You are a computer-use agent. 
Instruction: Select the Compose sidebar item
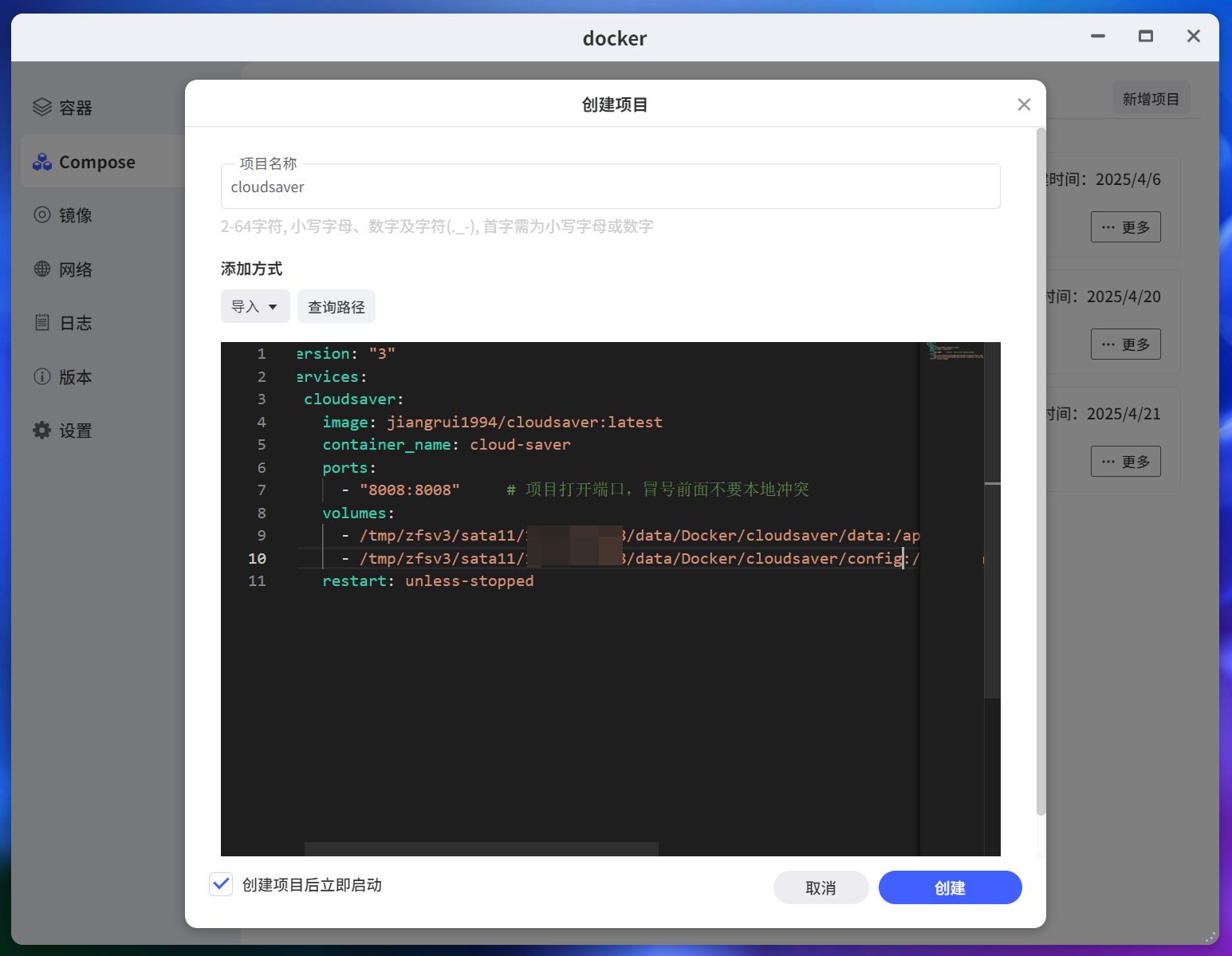pyautogui.click(x=103, y=162)
